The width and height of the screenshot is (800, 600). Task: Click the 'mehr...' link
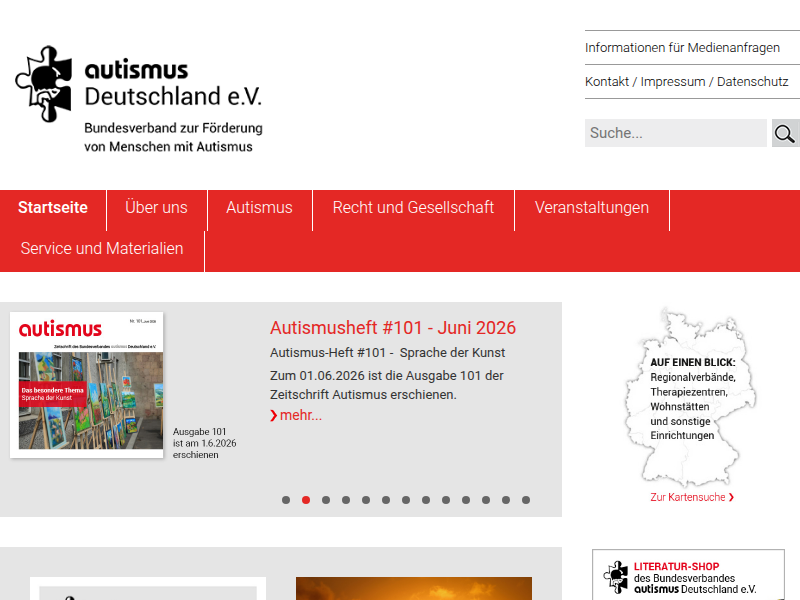(301, 415)
